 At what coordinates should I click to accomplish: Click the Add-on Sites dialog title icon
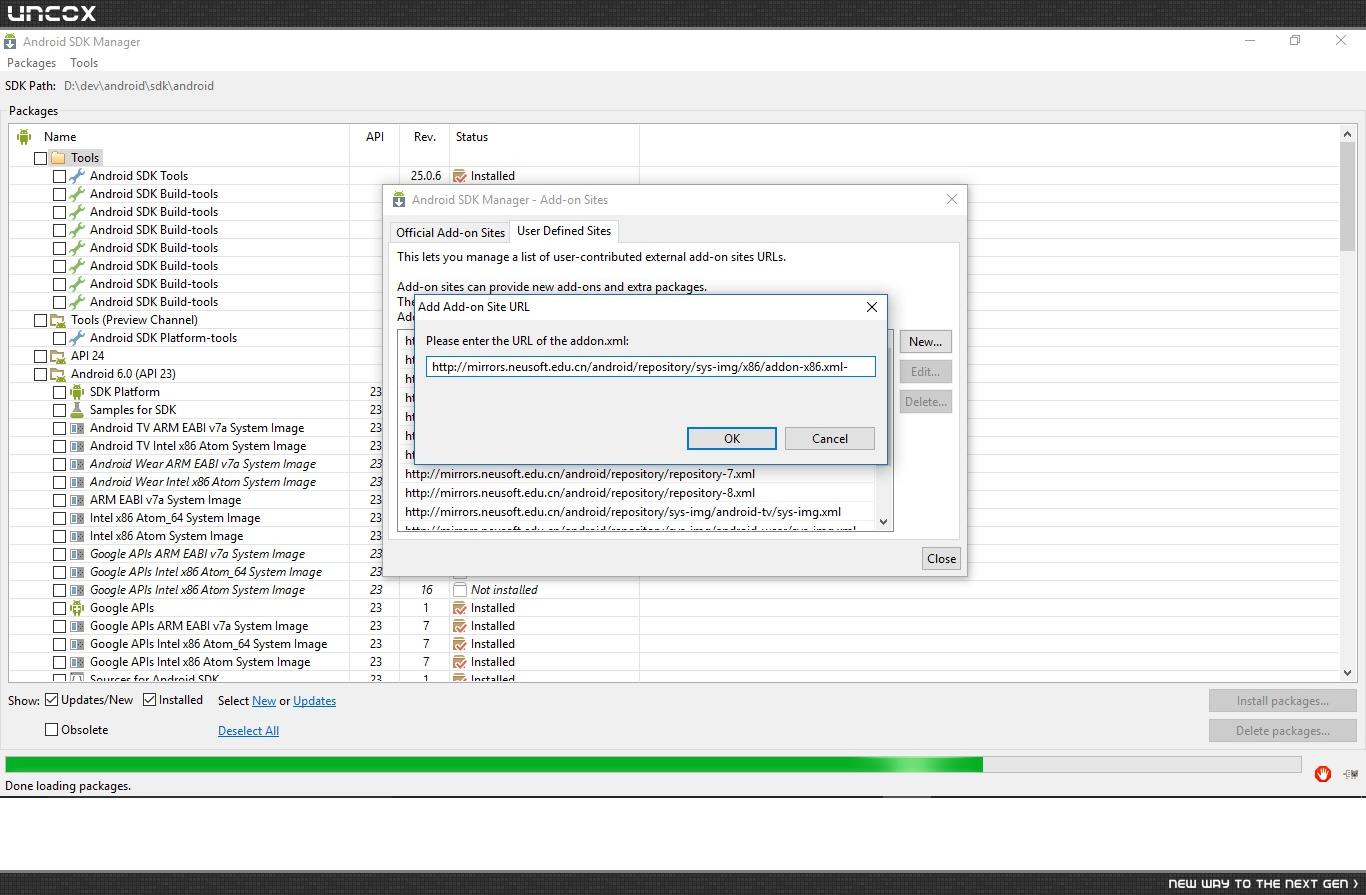pyautogui.click(x=399, y=200)
